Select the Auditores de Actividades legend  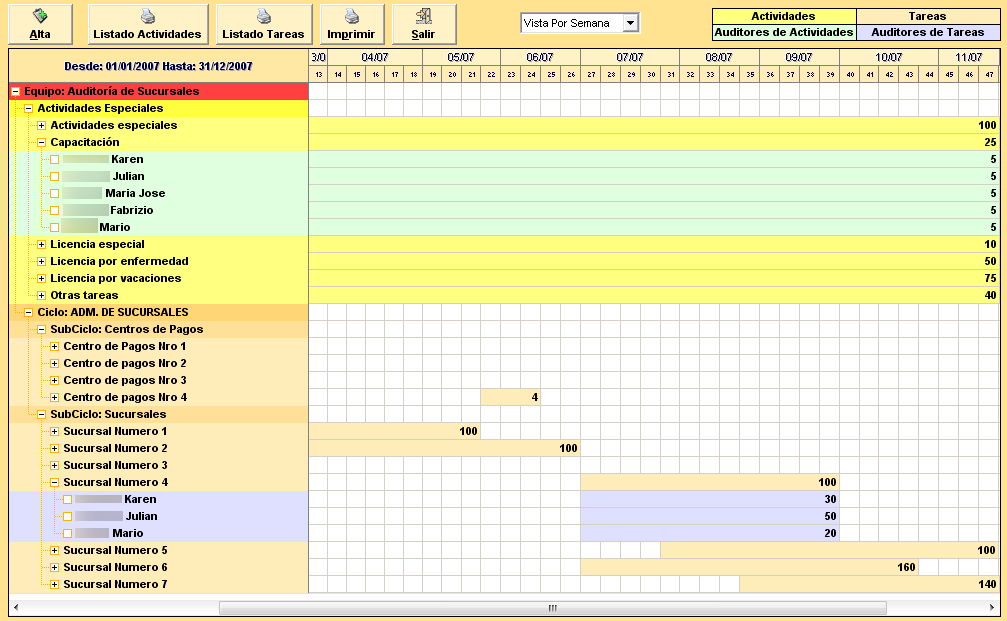pyautogui.click(x=784, y=32)
